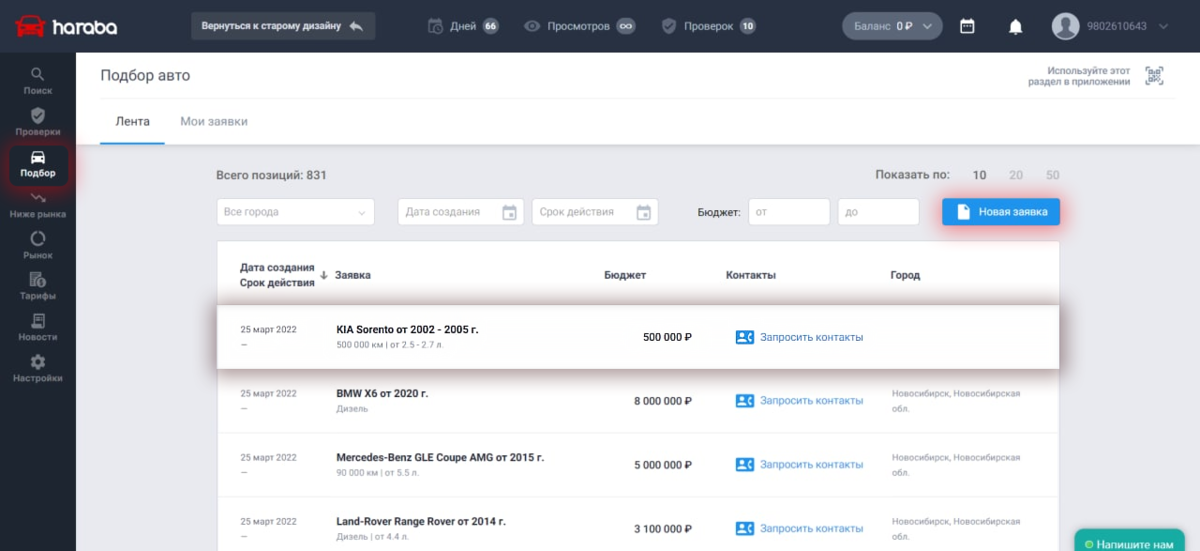Focus Дата создания input field
Viewport: 1200px width, 551px height.
click(x=461, y=212)
